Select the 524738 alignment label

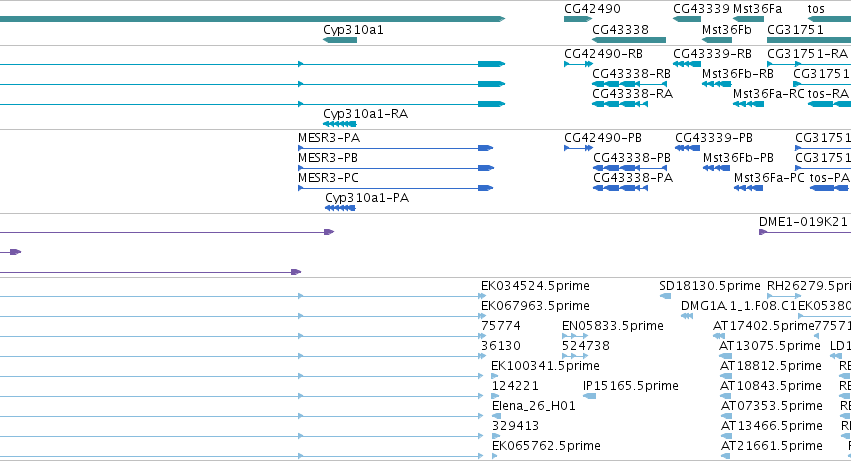point(586,346)
